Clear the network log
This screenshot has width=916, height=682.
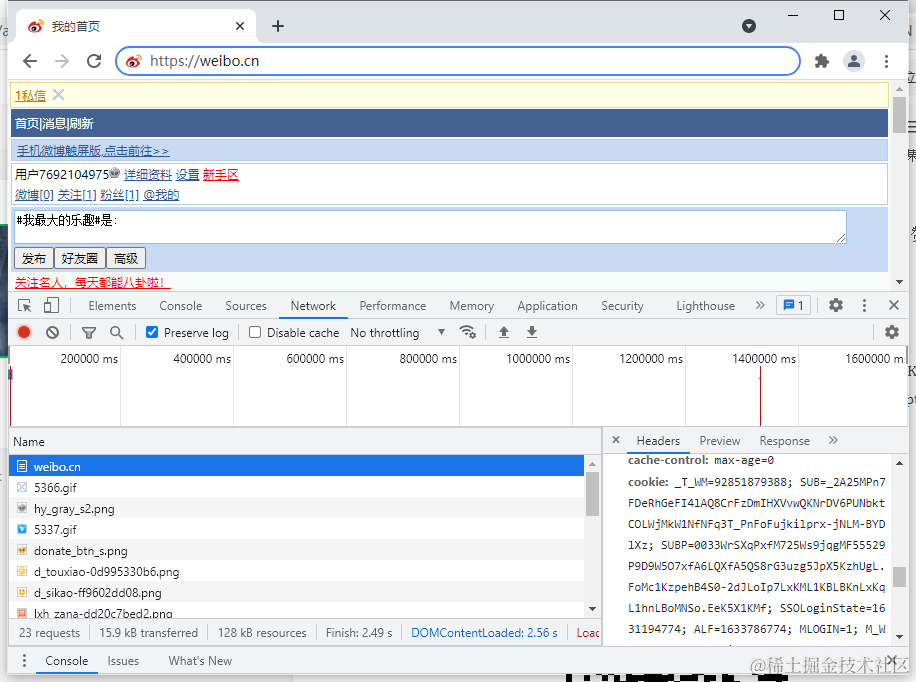(x=53, y=333)
